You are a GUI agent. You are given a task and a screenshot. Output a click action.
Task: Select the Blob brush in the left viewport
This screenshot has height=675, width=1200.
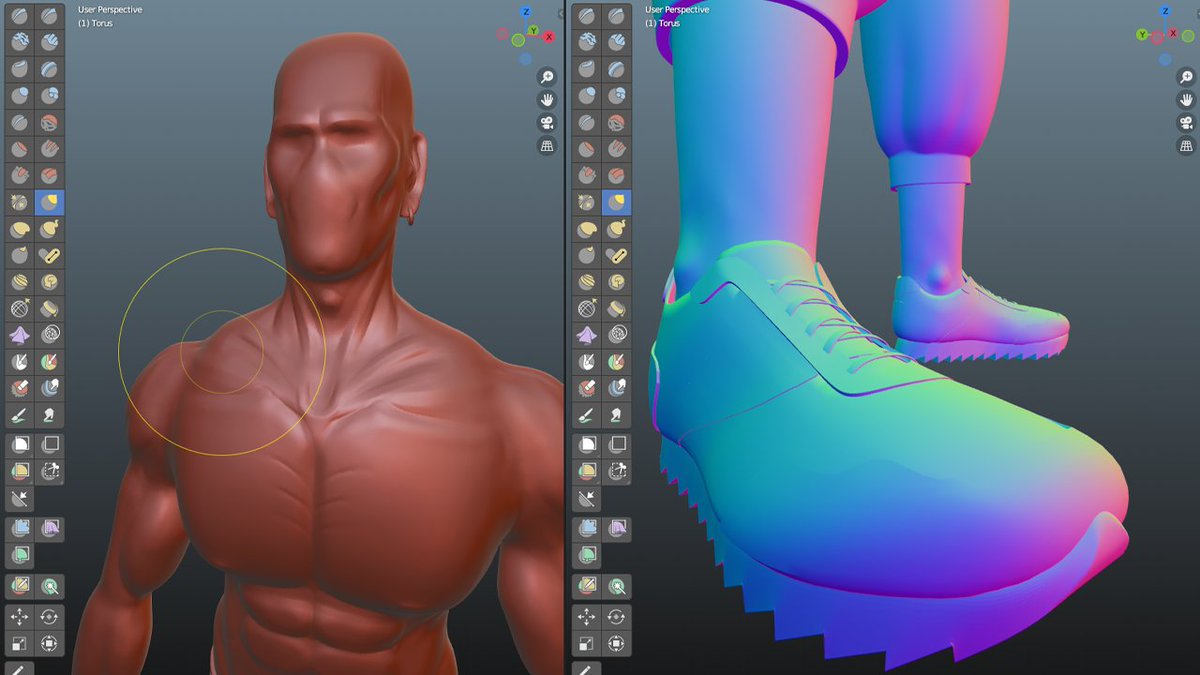(49, 96)
